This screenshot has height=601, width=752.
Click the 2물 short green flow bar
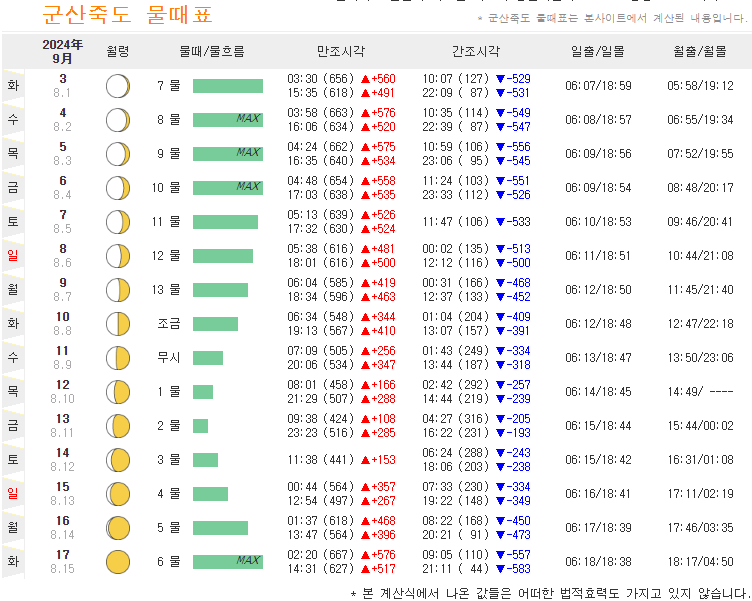click(200, 426)
